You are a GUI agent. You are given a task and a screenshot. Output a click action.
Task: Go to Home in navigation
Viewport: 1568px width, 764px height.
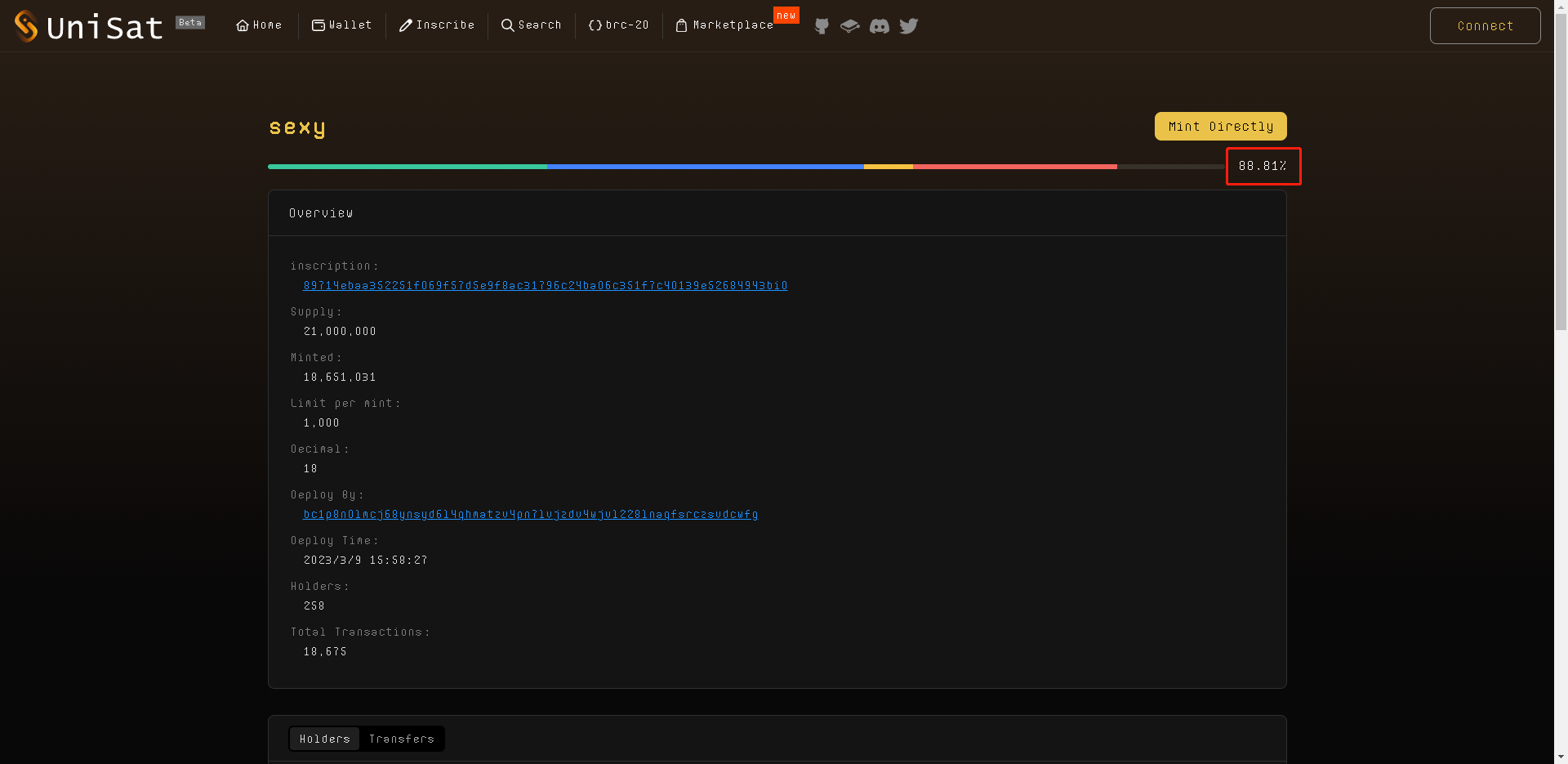coord(259,25)
